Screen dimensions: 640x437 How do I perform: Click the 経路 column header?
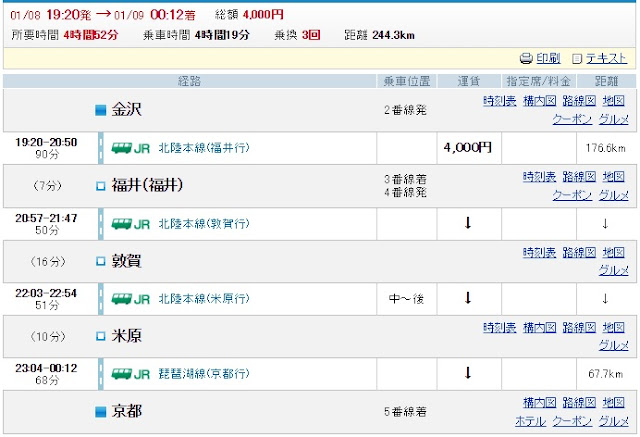point(189,81)
